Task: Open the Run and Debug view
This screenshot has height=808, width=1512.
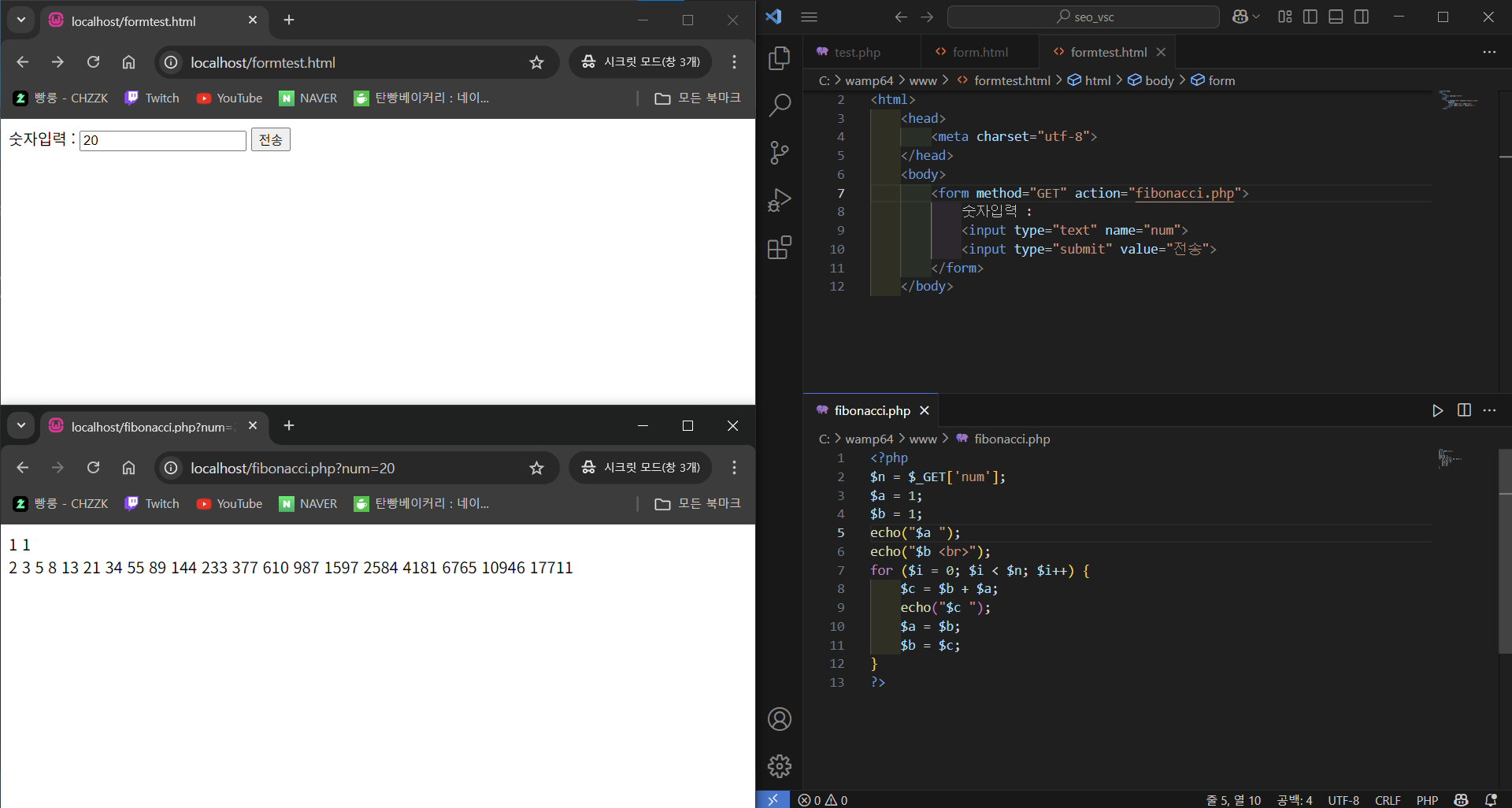Action: [779, 200]
